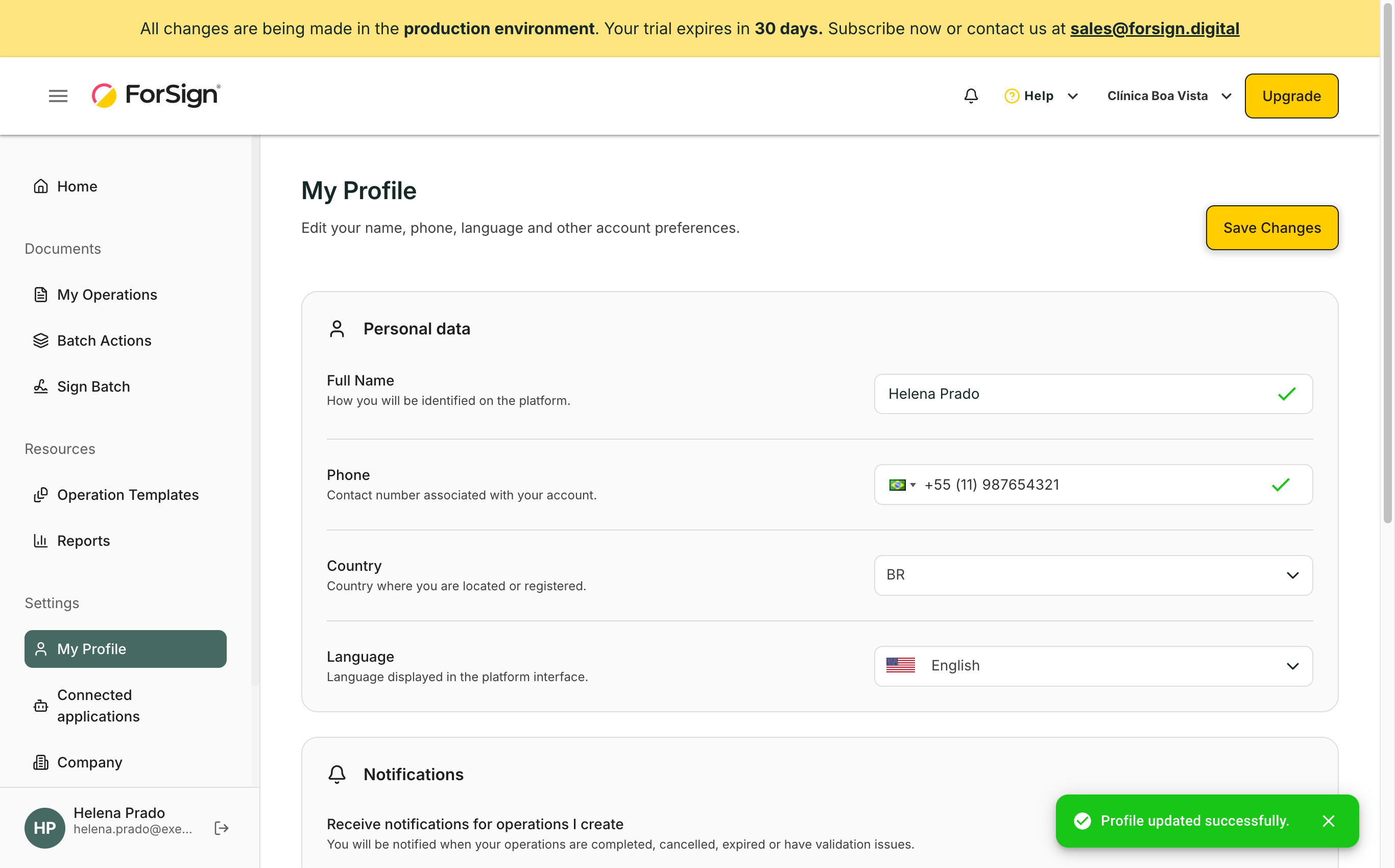Click the helena.prado email text
This screenshot has height=868, width=1395.
click(133, 829)
